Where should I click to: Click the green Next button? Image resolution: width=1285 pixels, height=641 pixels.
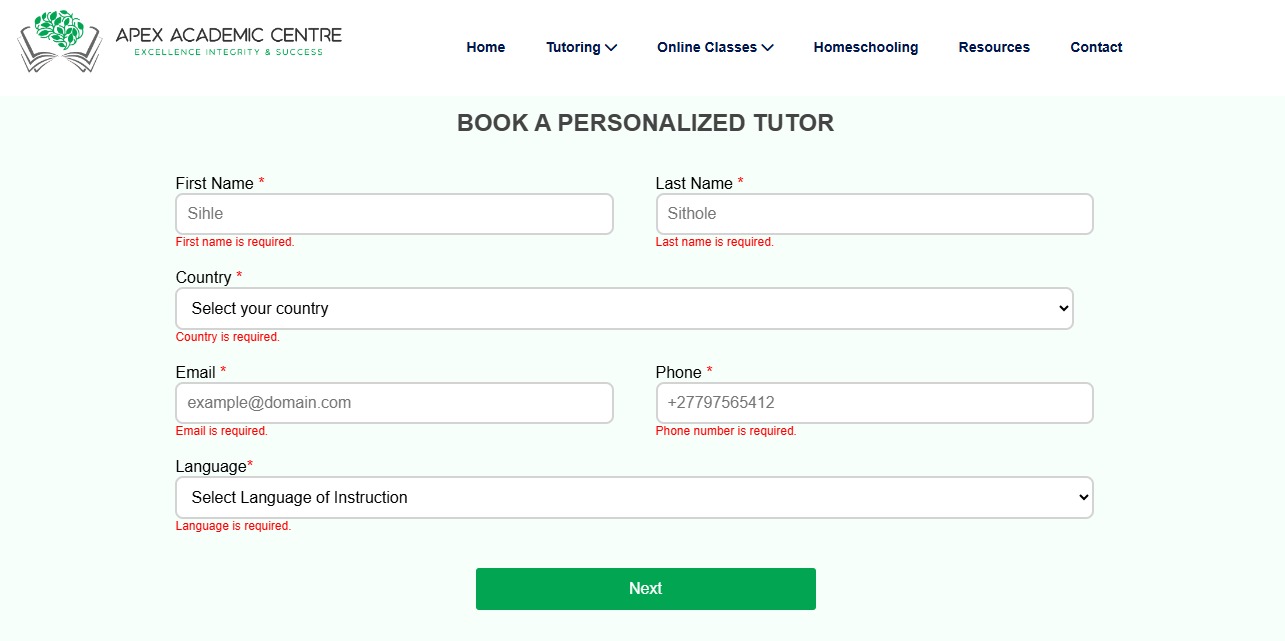646,589
